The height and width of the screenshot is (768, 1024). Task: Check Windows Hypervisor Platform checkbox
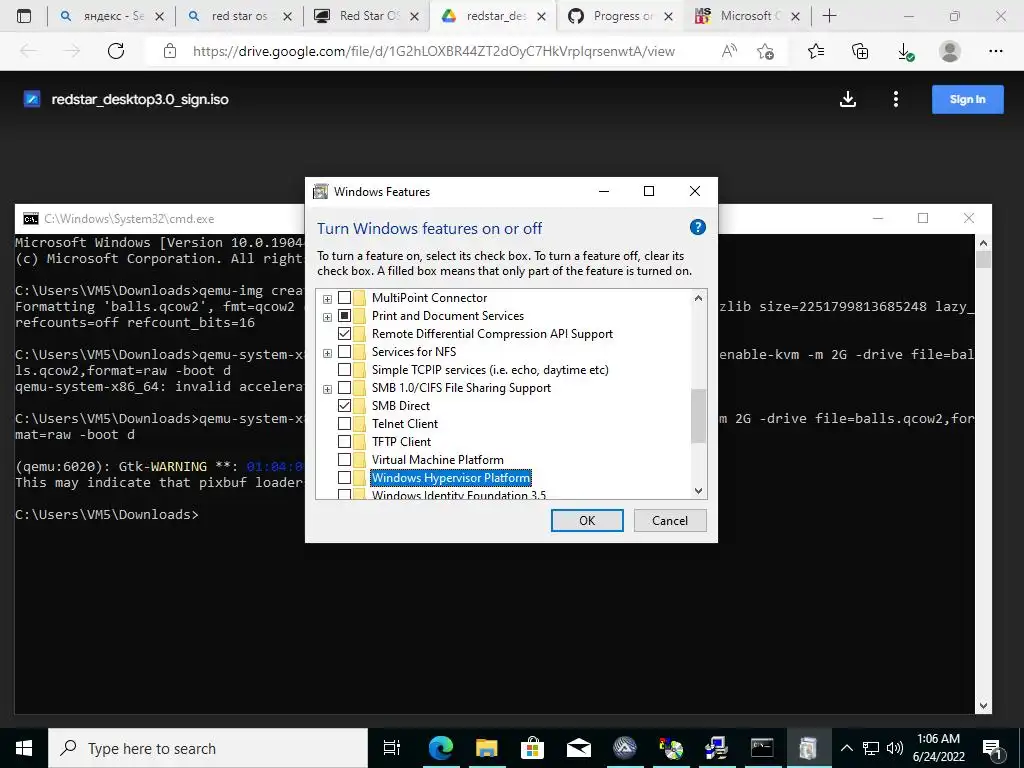(x=344, y=477)
